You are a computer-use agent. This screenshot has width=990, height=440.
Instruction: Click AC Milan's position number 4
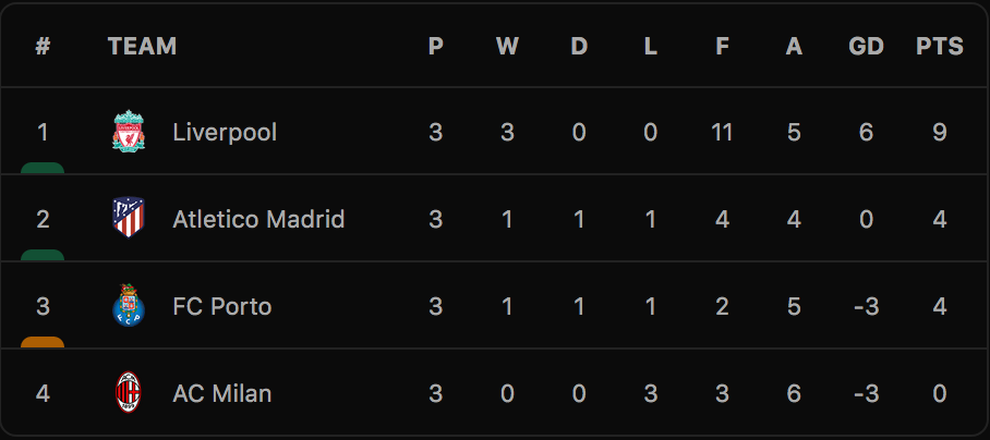pos(42,394)
